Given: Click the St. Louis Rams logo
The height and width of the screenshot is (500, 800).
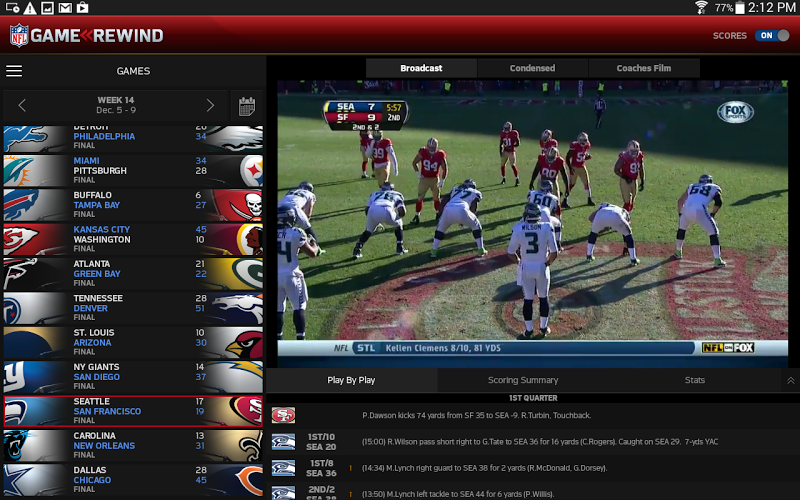Looking at the screenshot, I should [33, 342].
